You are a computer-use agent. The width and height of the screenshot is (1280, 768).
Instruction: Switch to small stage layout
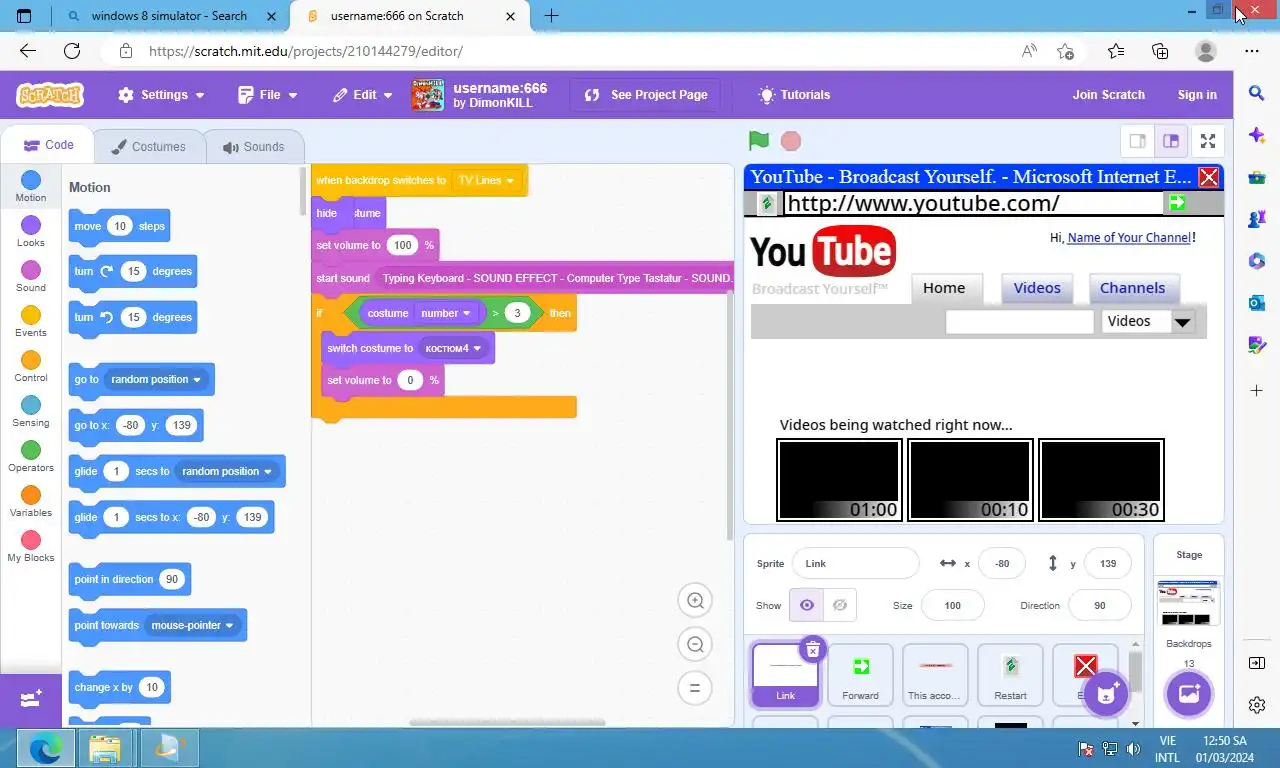[1137, 141]
